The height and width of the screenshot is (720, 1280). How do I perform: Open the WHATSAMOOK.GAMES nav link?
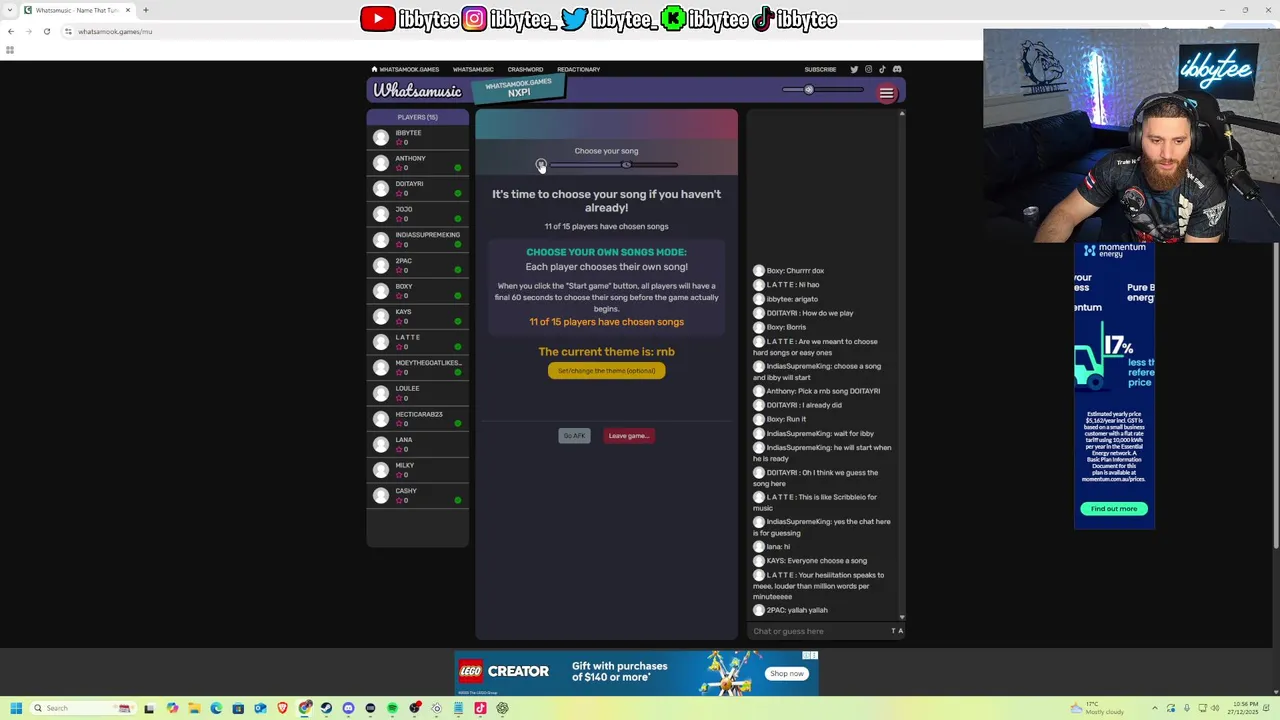[x=409, y=69]
